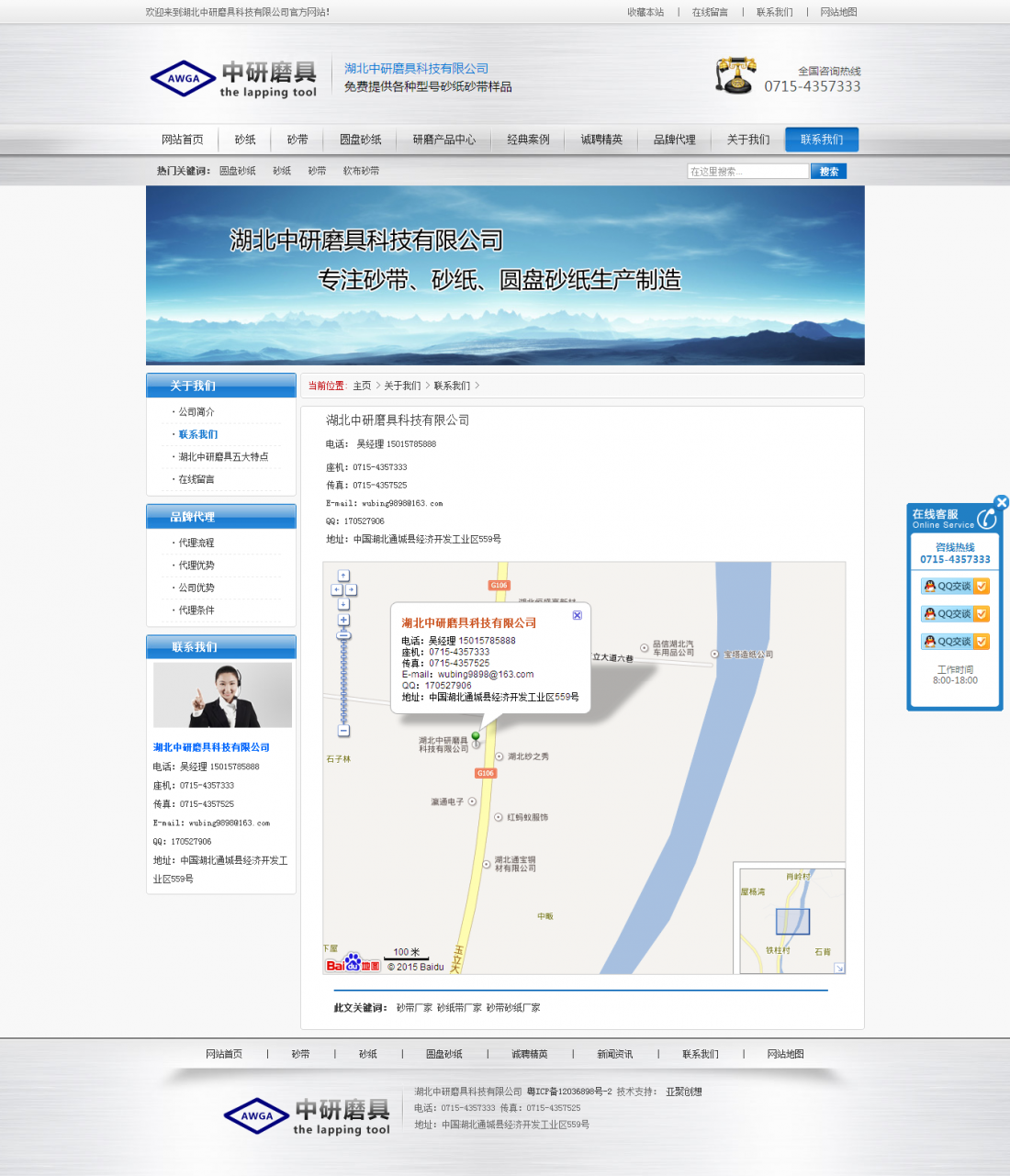The image size is (1010, 1176).
Task: Close the 在线客服 floating panel
Action: click(x=1001, y=502)
